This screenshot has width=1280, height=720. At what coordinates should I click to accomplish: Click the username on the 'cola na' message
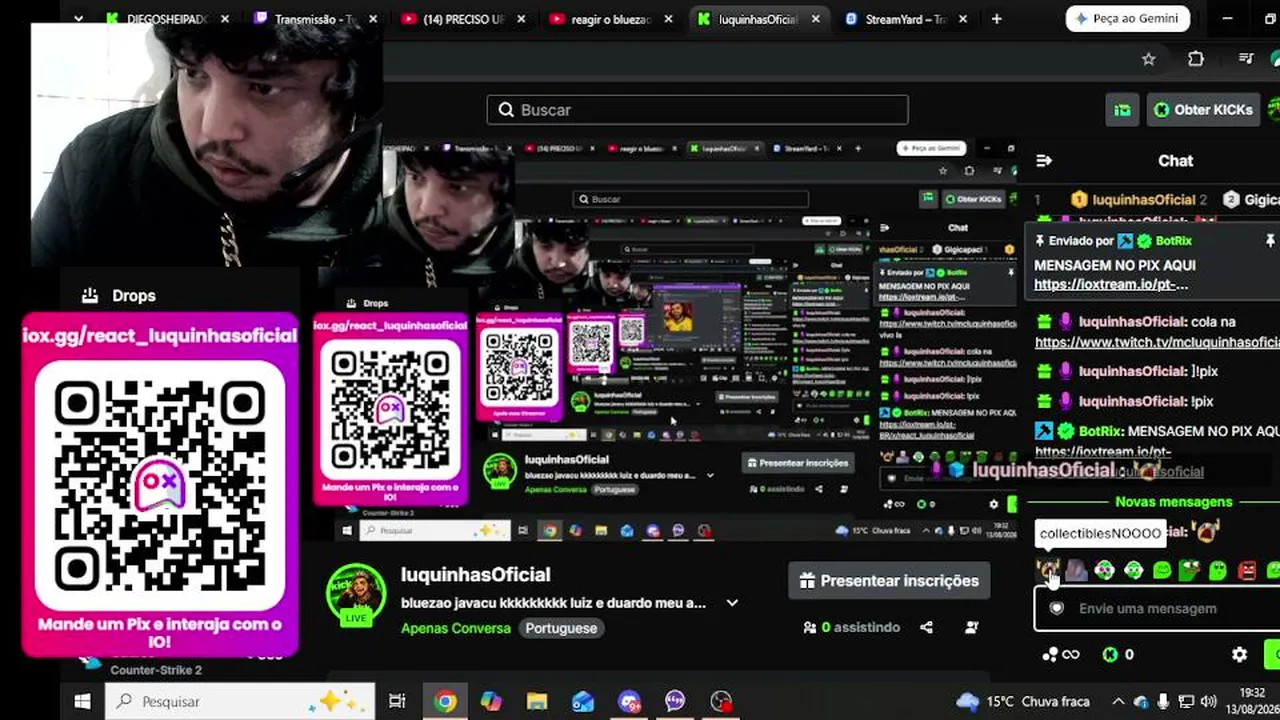tap(1132, 322)
